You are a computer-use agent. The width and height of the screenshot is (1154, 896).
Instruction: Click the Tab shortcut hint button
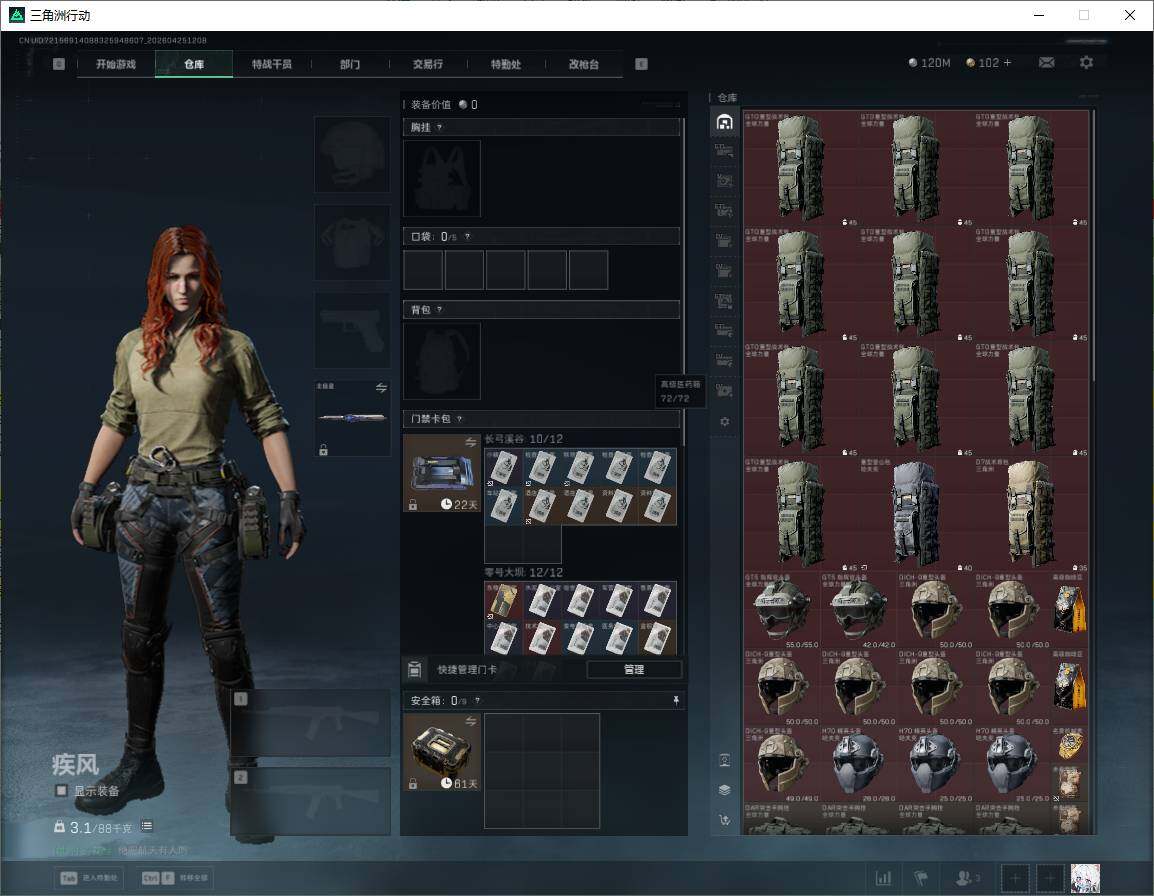click(x=88, y=878)
